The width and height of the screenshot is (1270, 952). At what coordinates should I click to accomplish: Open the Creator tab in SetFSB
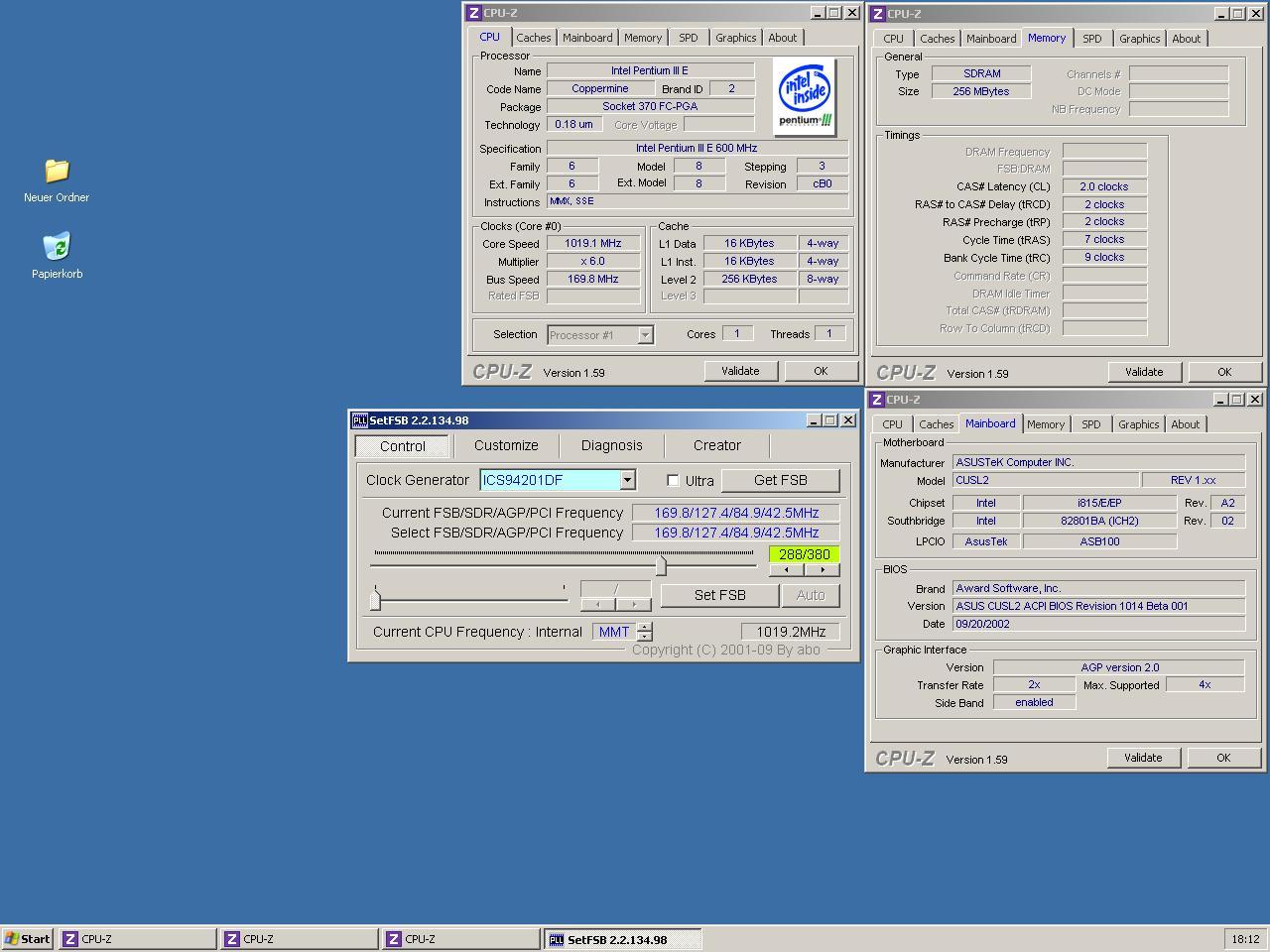coord(716,445)
